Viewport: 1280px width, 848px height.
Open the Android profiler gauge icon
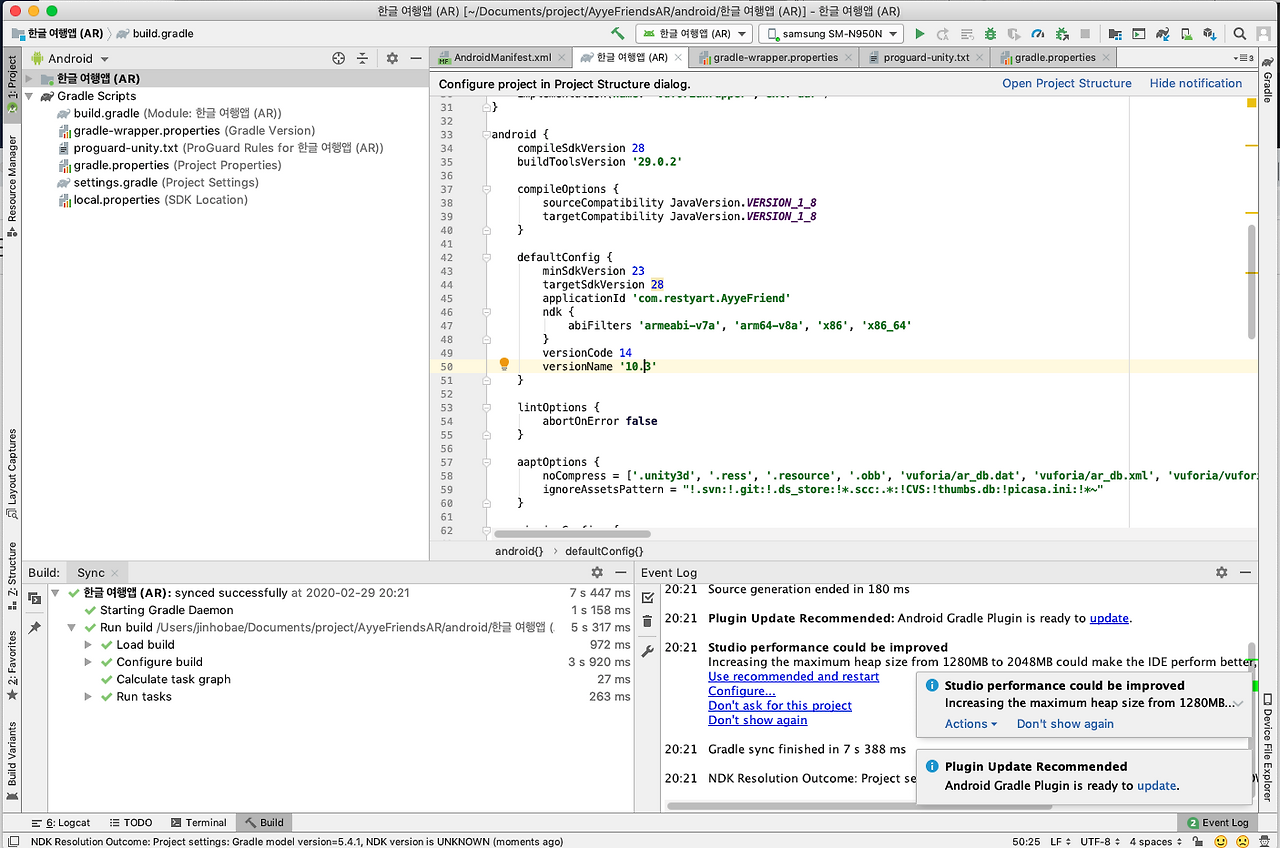point(1038,33)
